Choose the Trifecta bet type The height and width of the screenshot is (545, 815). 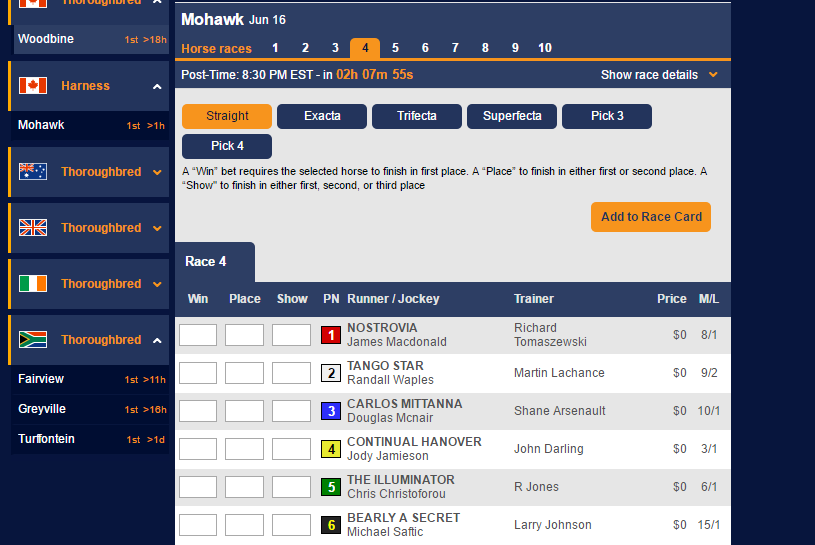[417, 116]
